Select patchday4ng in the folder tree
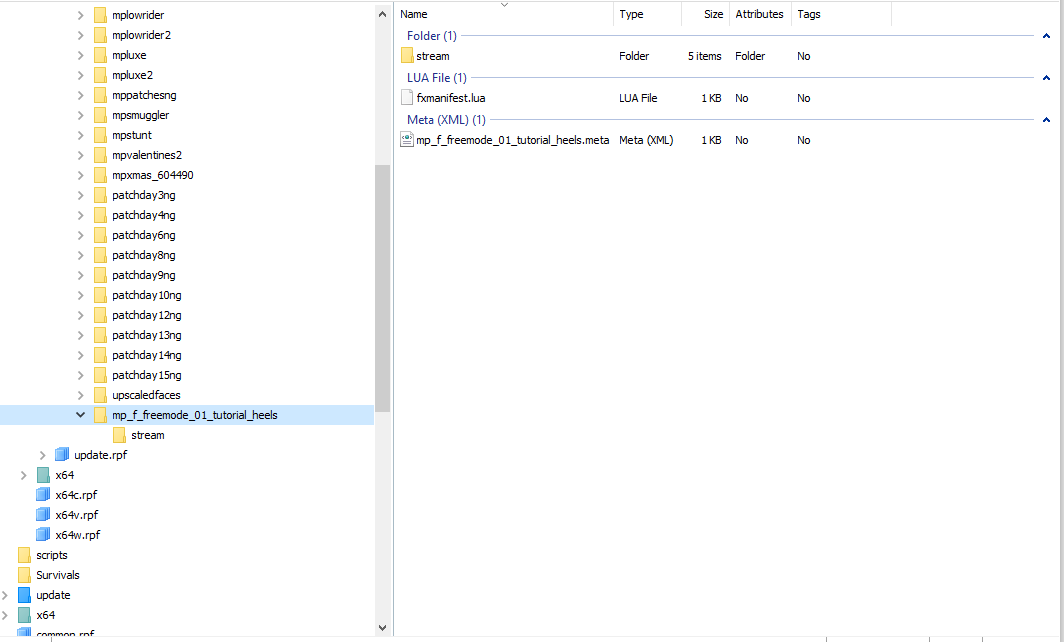The width and height of the screenshot is (1064, 642). coord(144,215)
